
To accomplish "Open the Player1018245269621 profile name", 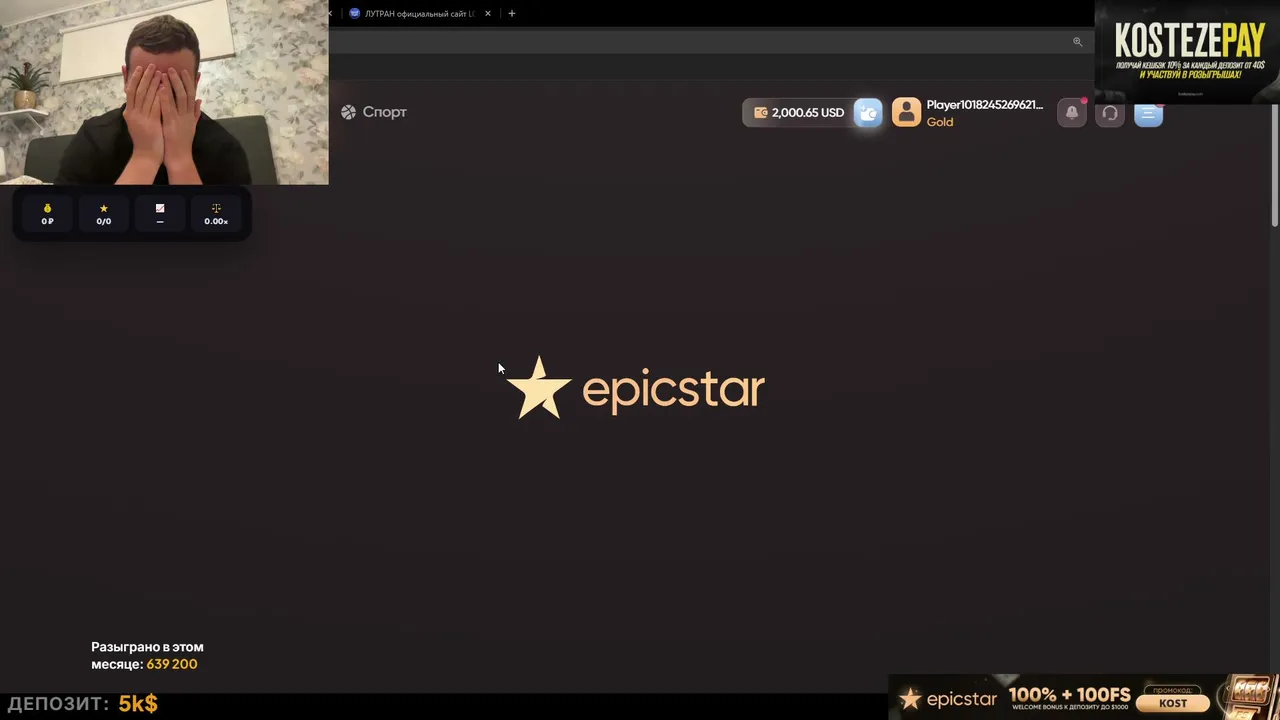I will click(984, 105).
